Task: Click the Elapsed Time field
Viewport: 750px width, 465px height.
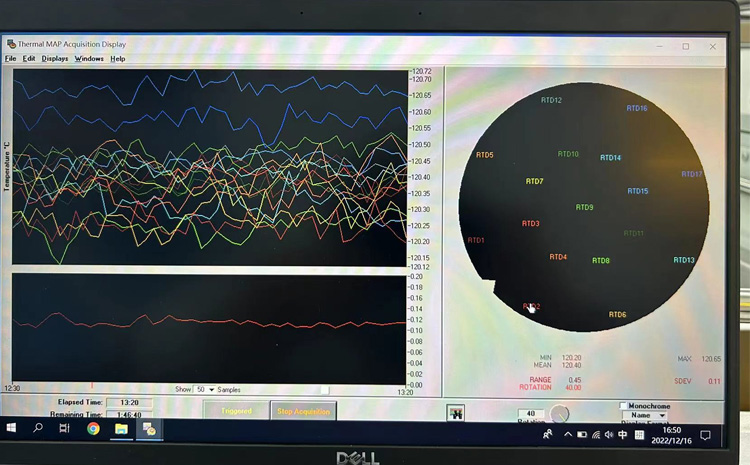Action: (x=129, y=402)
